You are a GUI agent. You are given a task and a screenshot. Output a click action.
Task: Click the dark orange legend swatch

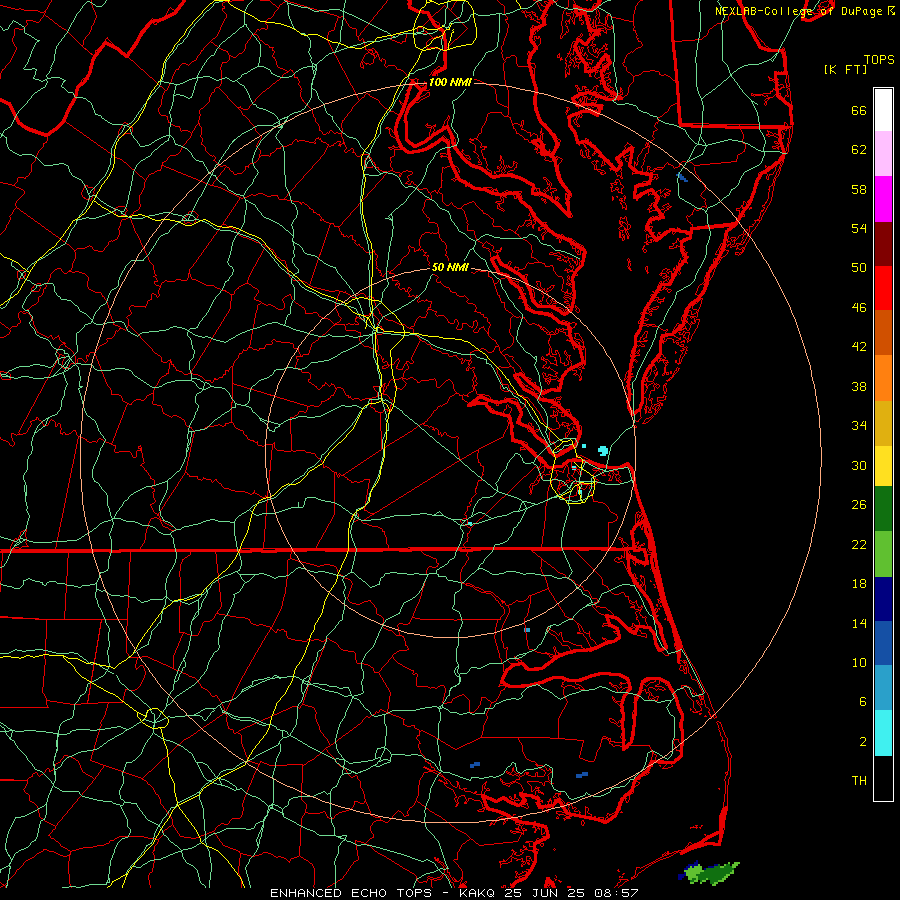pyautogui.click(x=883, y=332)
